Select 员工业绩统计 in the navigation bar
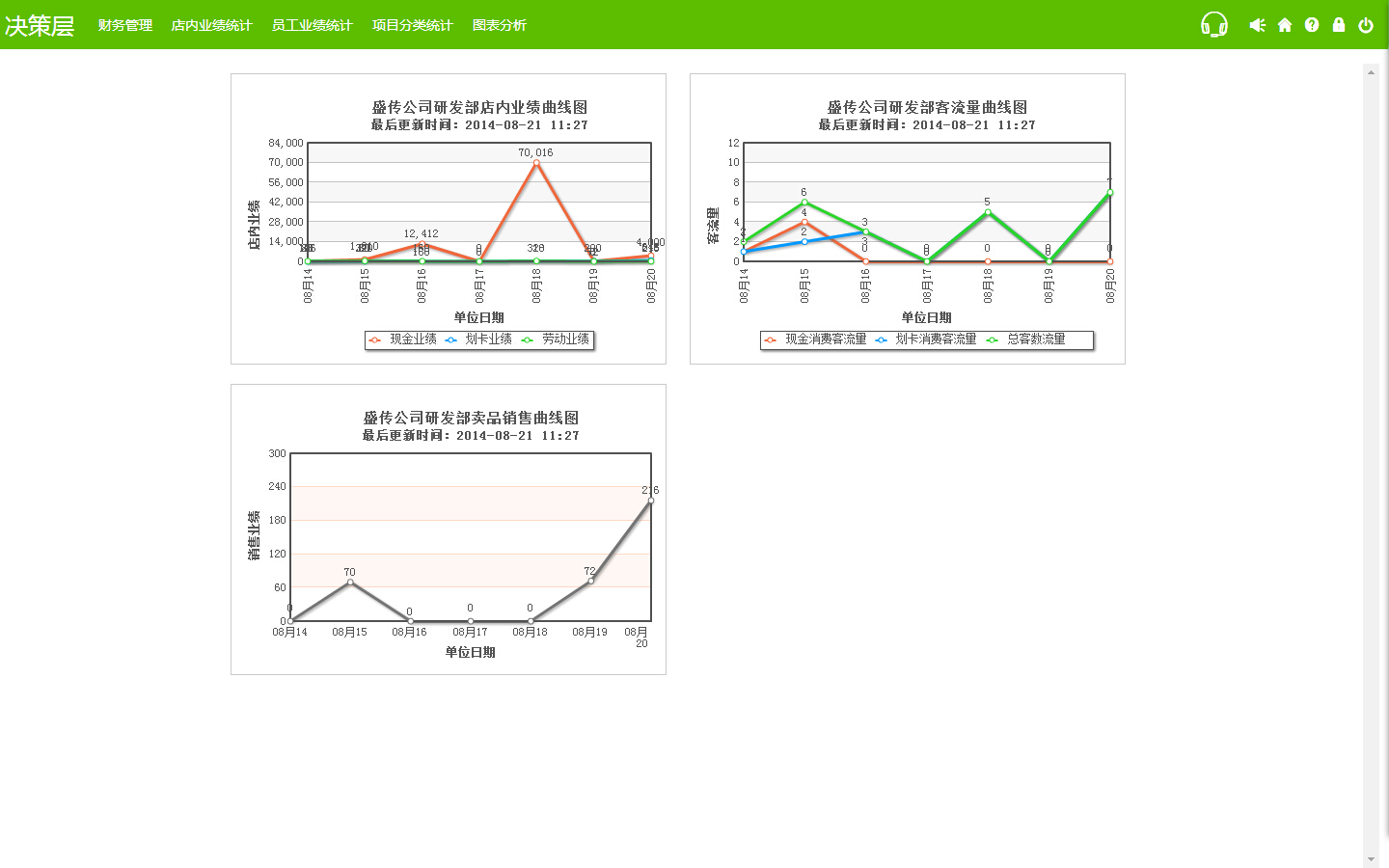The height and width of the screenshot is (868, 1389). 312,25
